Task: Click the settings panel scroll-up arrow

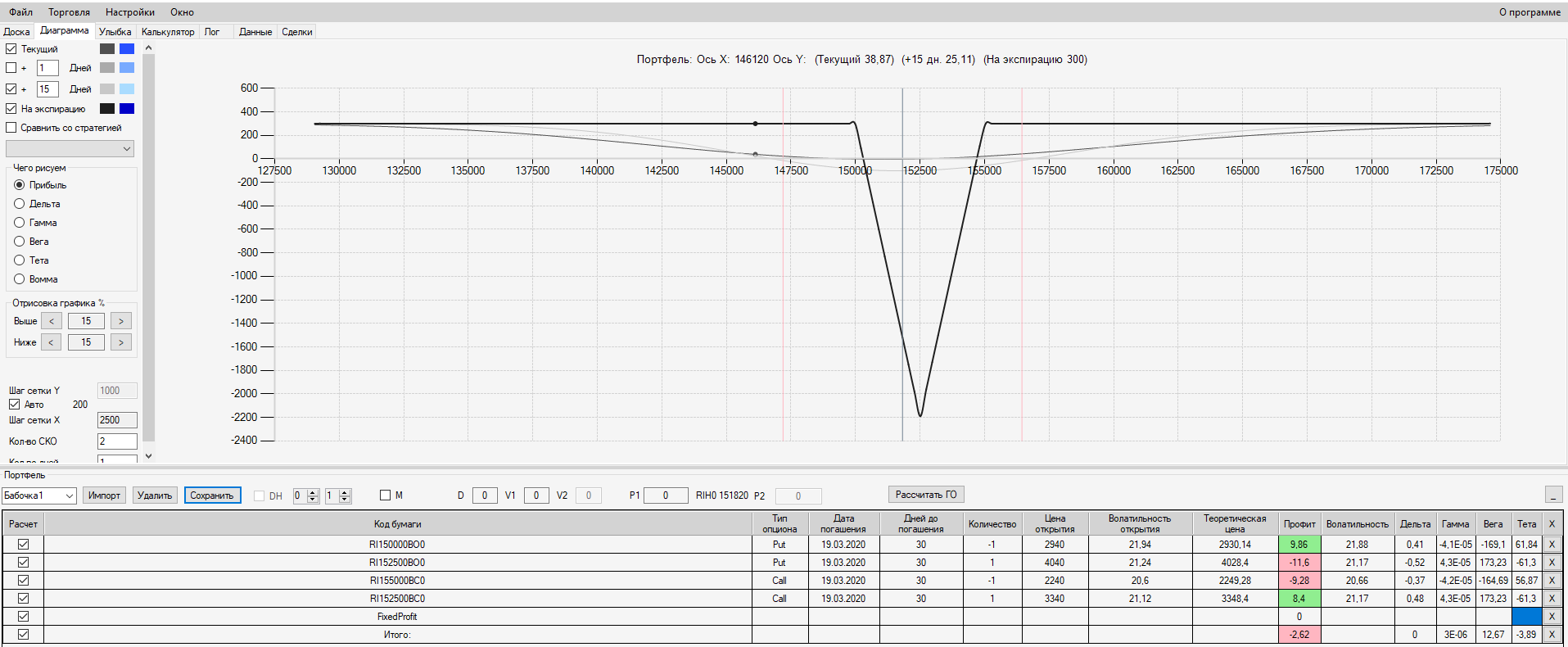Action: click(148, 48)
